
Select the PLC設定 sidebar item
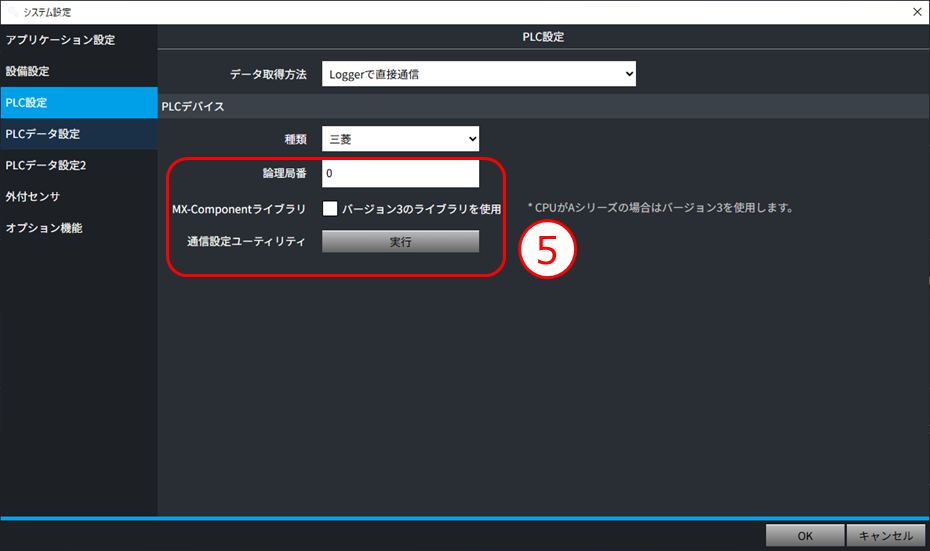[27, 103]
